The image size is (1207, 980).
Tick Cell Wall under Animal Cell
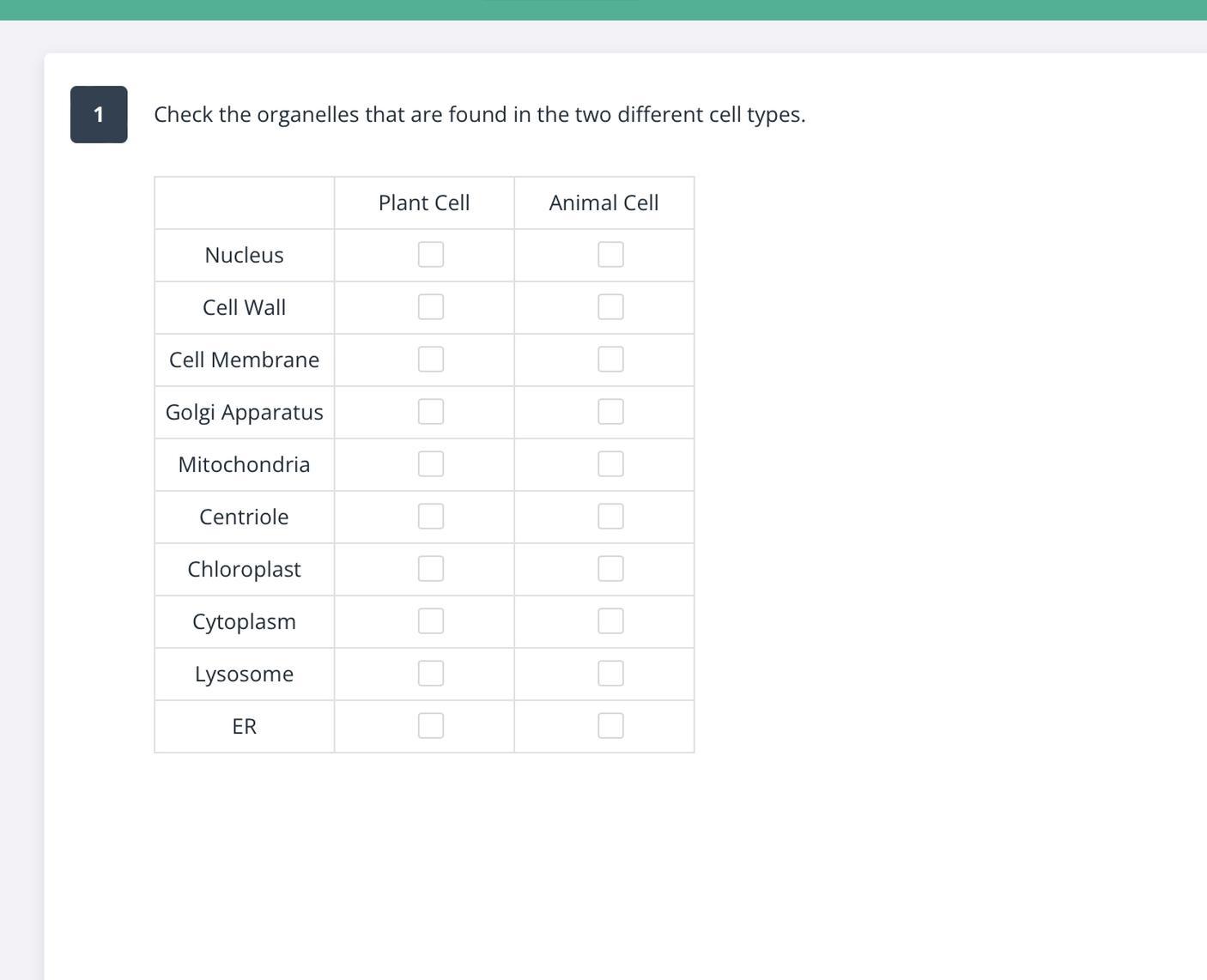click(x=610, y=307)
